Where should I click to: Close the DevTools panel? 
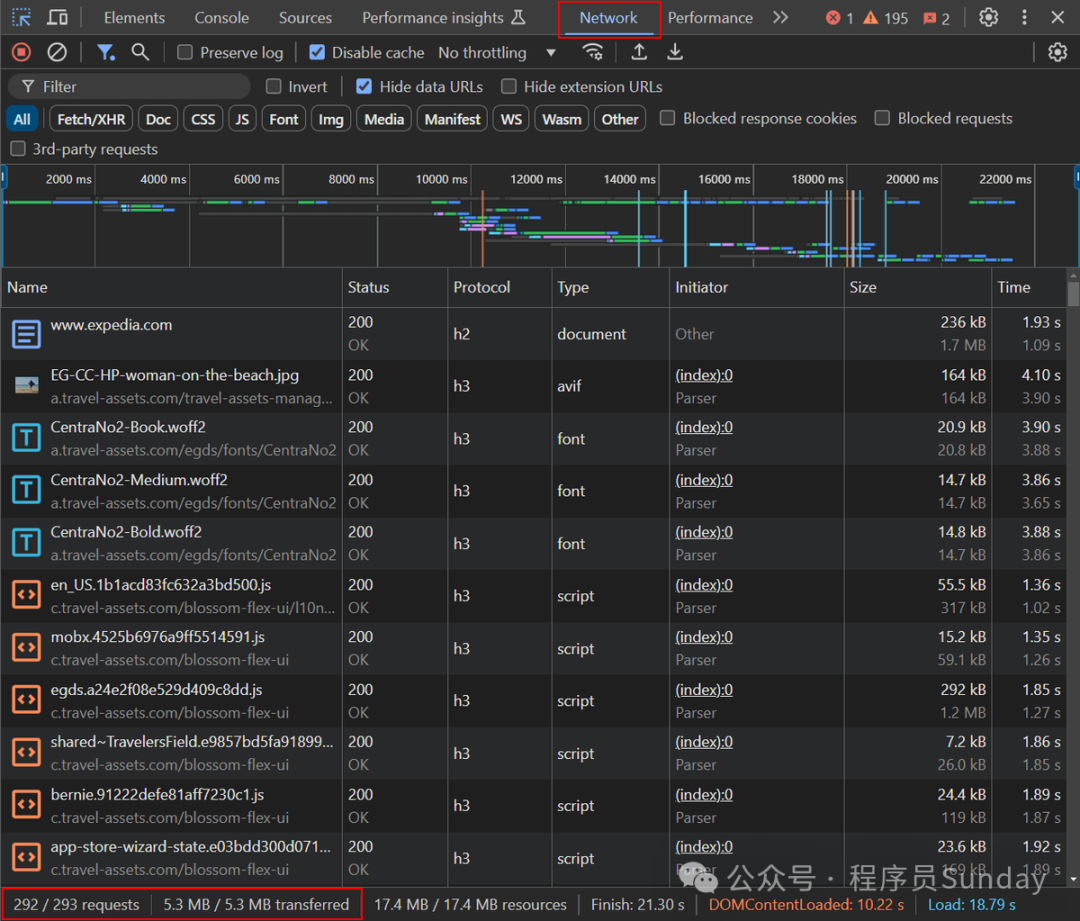coord(1058,17)
